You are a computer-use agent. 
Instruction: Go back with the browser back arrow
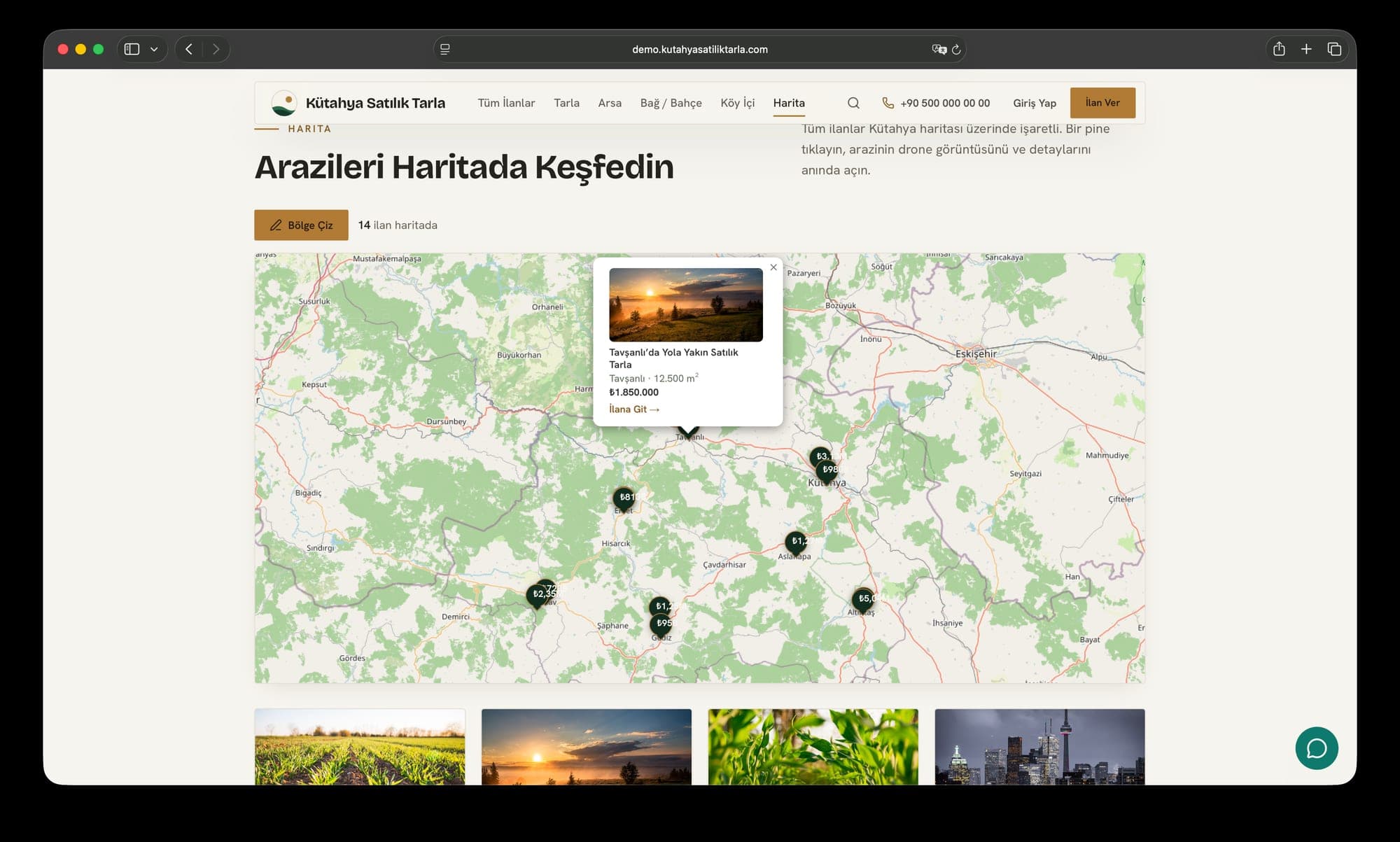click(189, 49)
